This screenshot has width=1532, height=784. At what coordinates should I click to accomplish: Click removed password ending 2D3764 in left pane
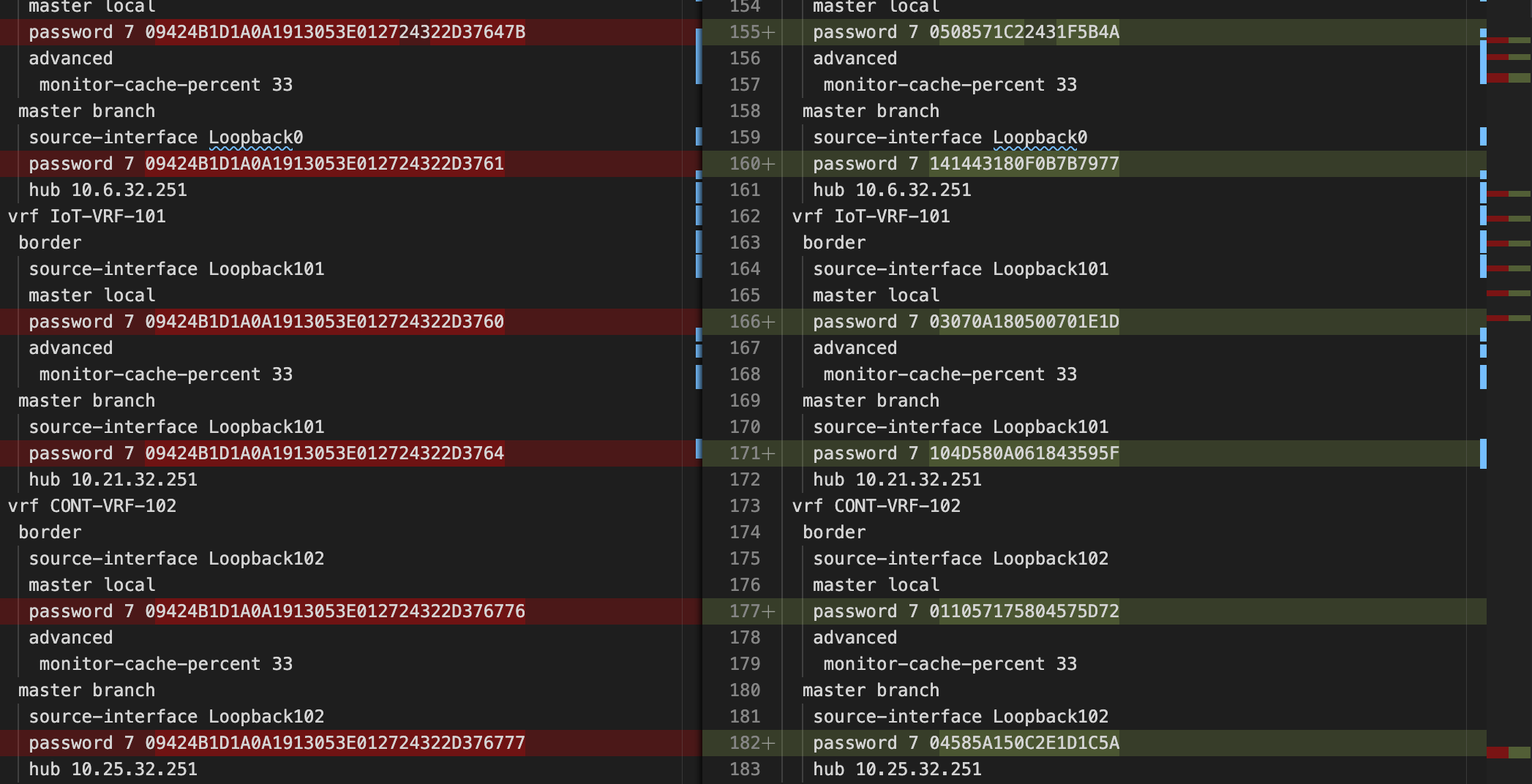[324, 453]
